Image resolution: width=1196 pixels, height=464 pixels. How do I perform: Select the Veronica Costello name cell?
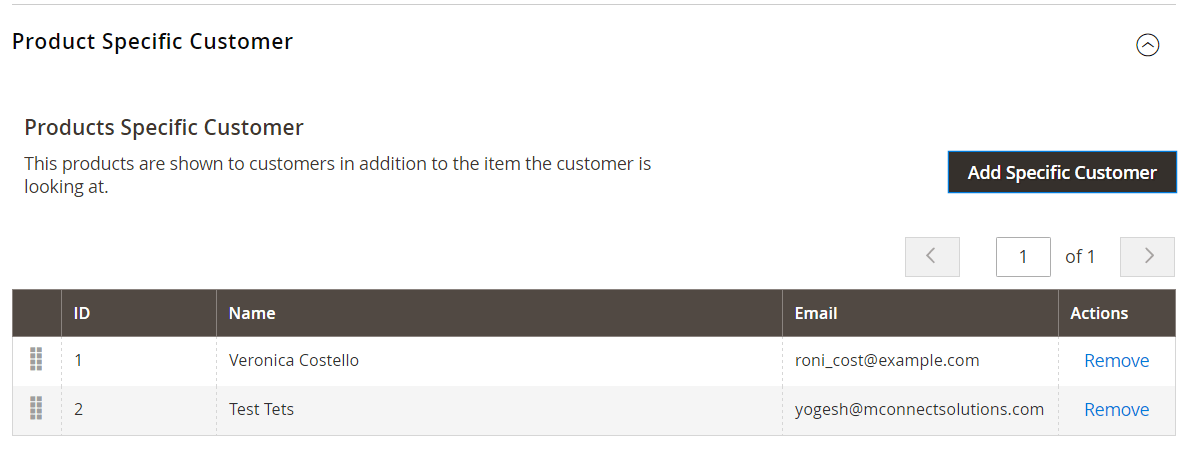[293, 360]
